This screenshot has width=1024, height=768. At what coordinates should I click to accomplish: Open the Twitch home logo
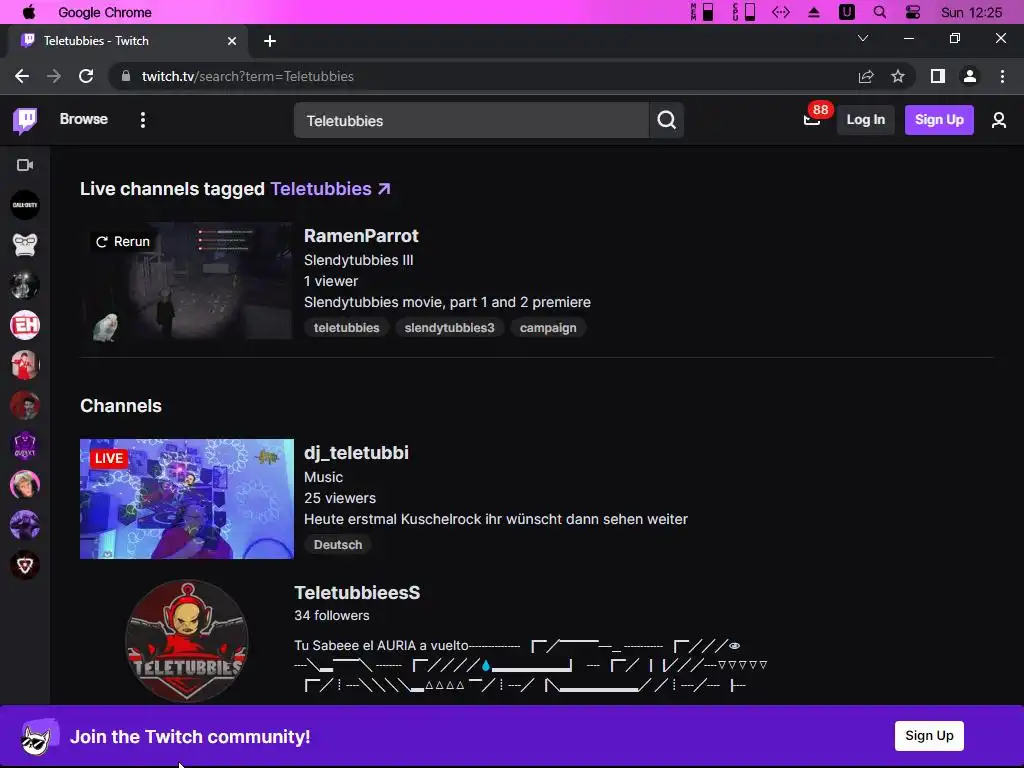pyautogui.click(x=25, y=120)
